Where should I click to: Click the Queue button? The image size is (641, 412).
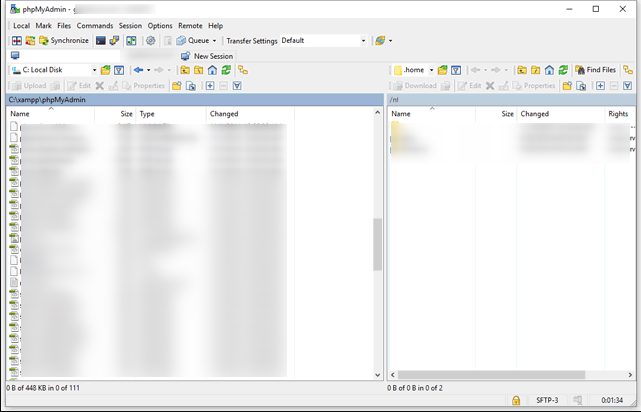193,40
